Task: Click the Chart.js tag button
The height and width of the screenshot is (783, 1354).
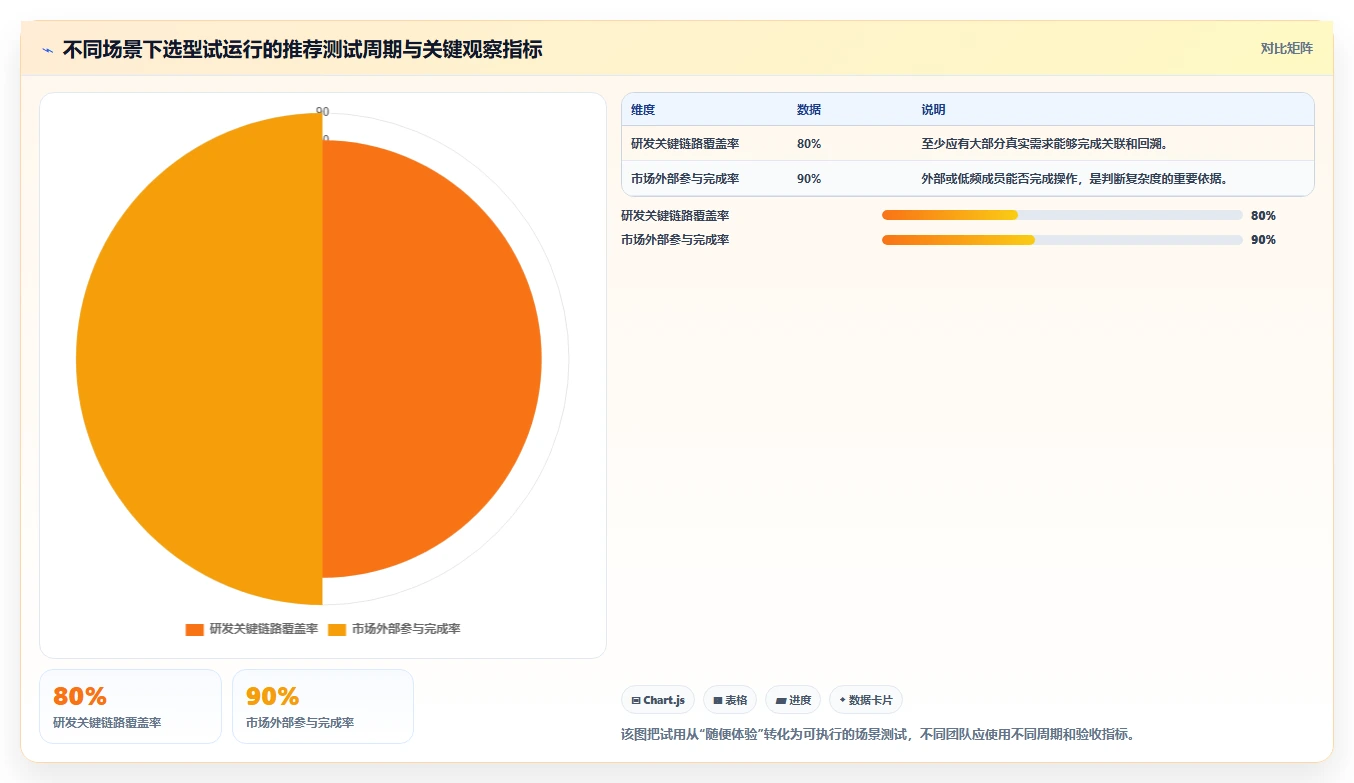Action: click(658, 700)
